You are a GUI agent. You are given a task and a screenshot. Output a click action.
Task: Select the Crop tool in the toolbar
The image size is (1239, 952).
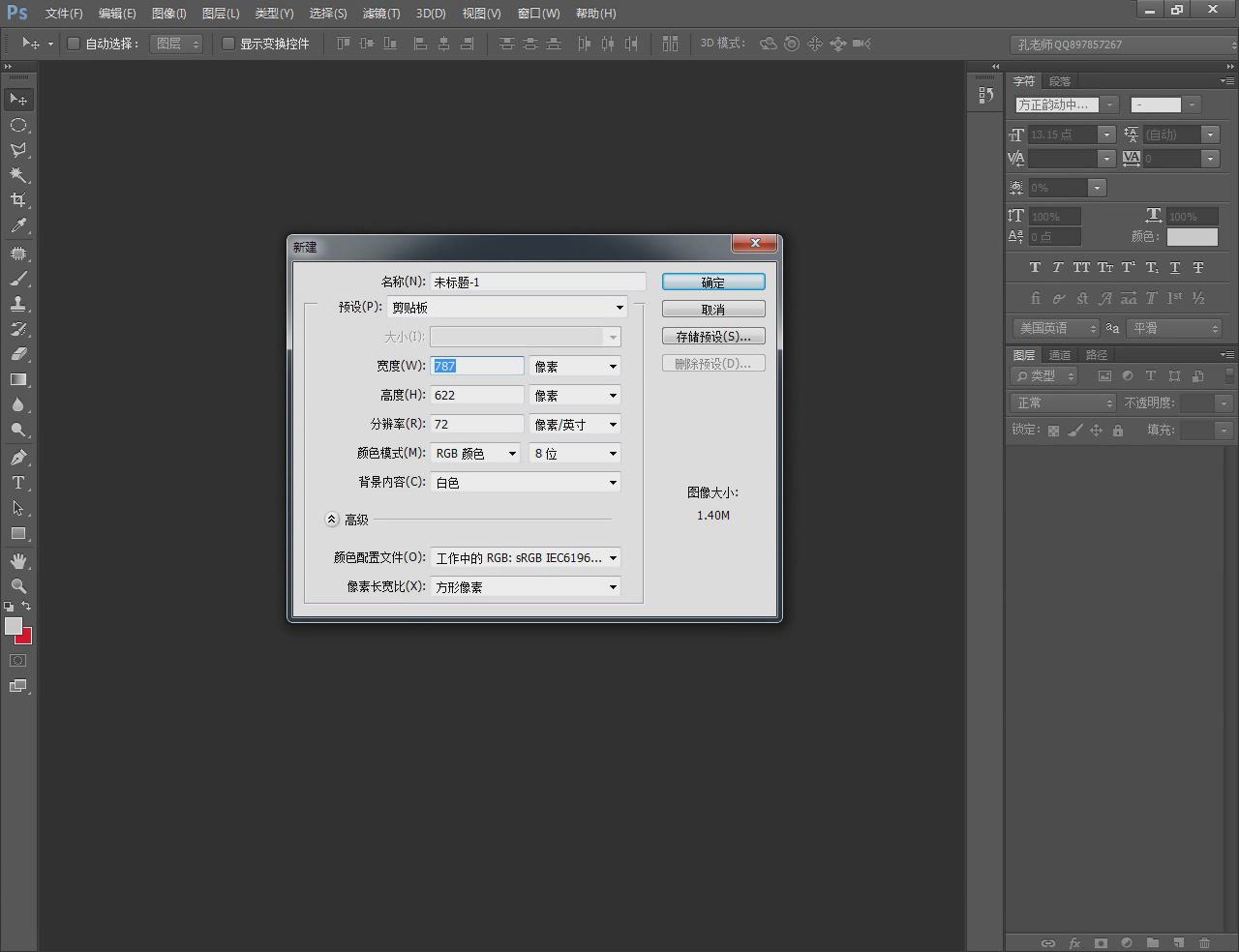[18, 200]
